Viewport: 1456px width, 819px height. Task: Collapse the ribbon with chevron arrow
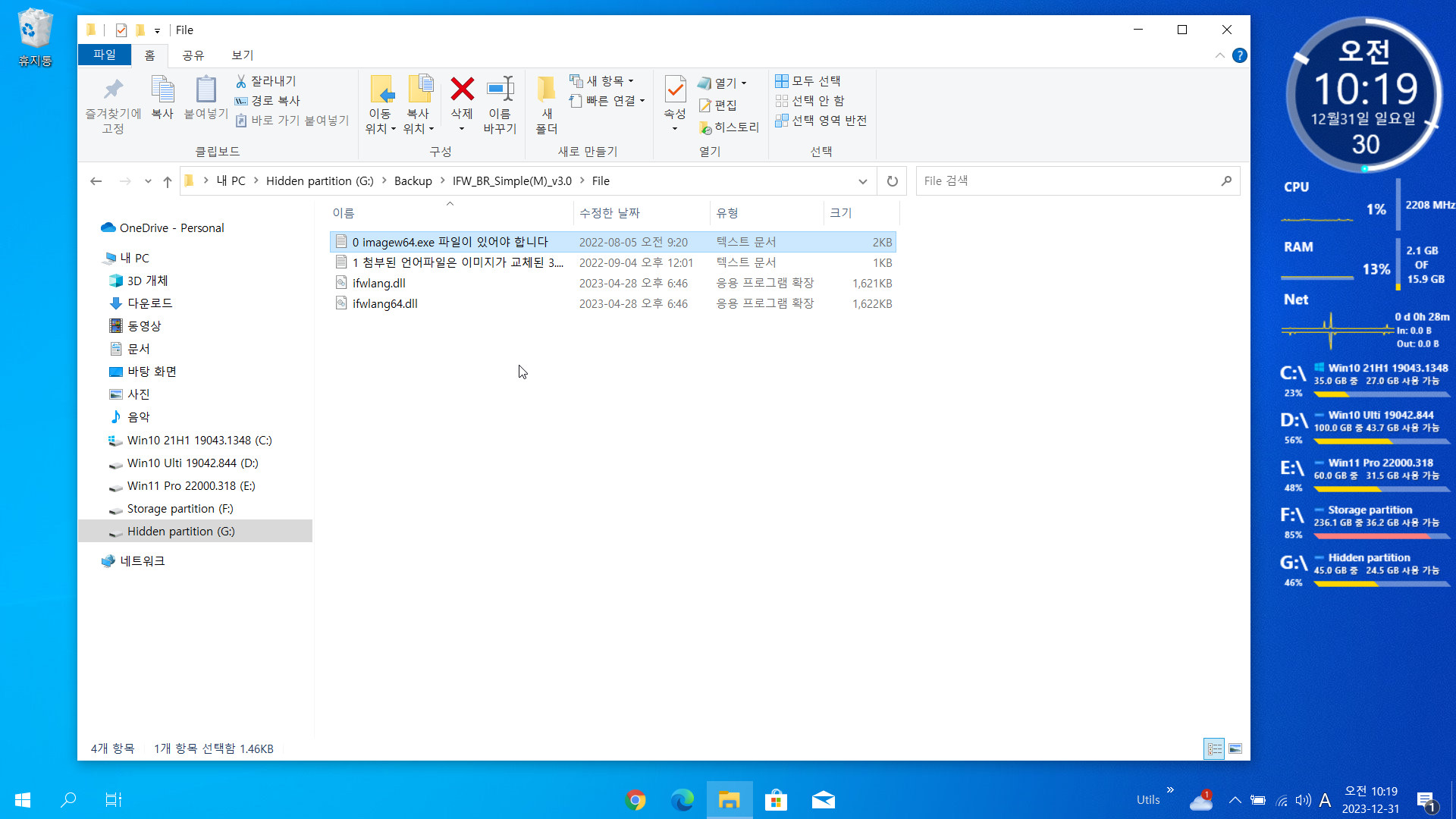pos(1219,55)
